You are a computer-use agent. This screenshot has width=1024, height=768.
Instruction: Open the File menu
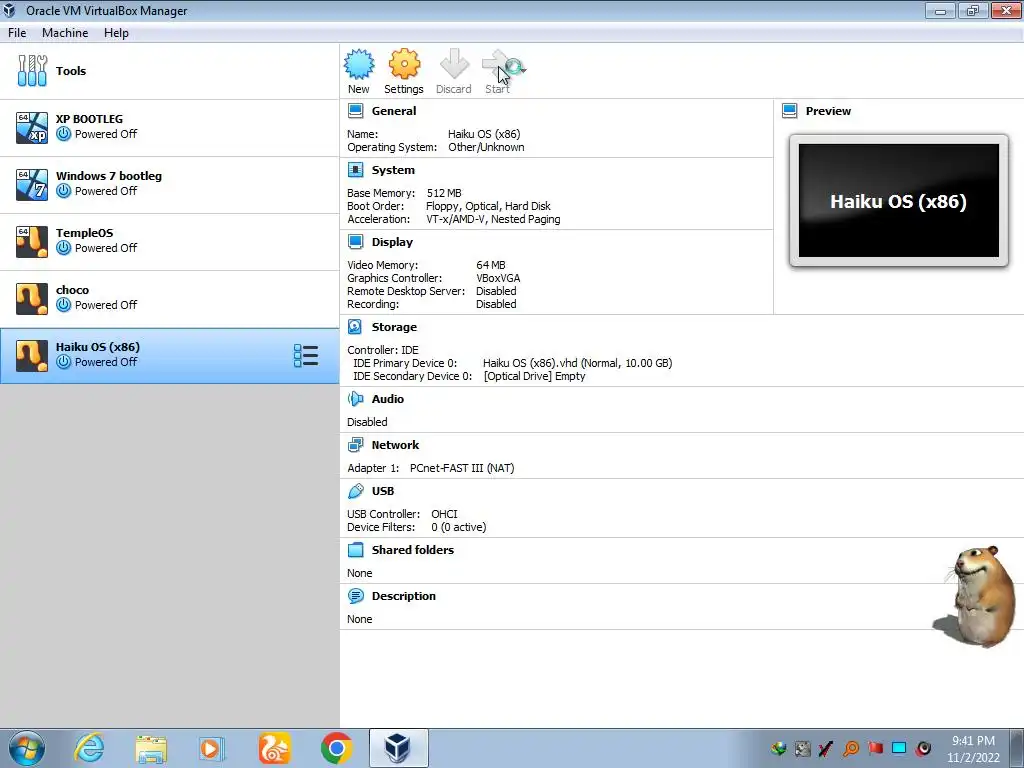pyautogui.click(x=17, y=33)
